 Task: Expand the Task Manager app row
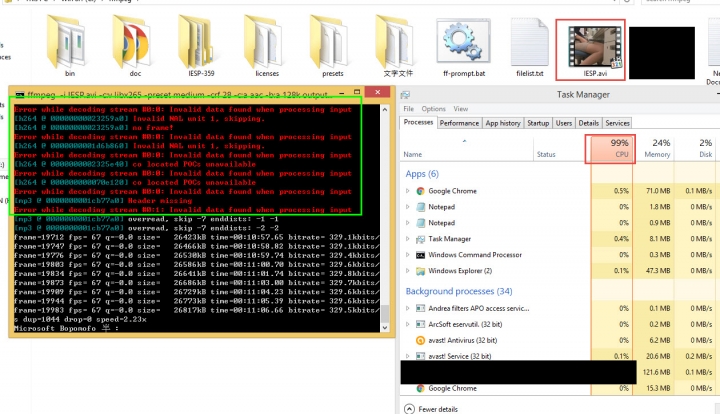(x=407, y=239)
